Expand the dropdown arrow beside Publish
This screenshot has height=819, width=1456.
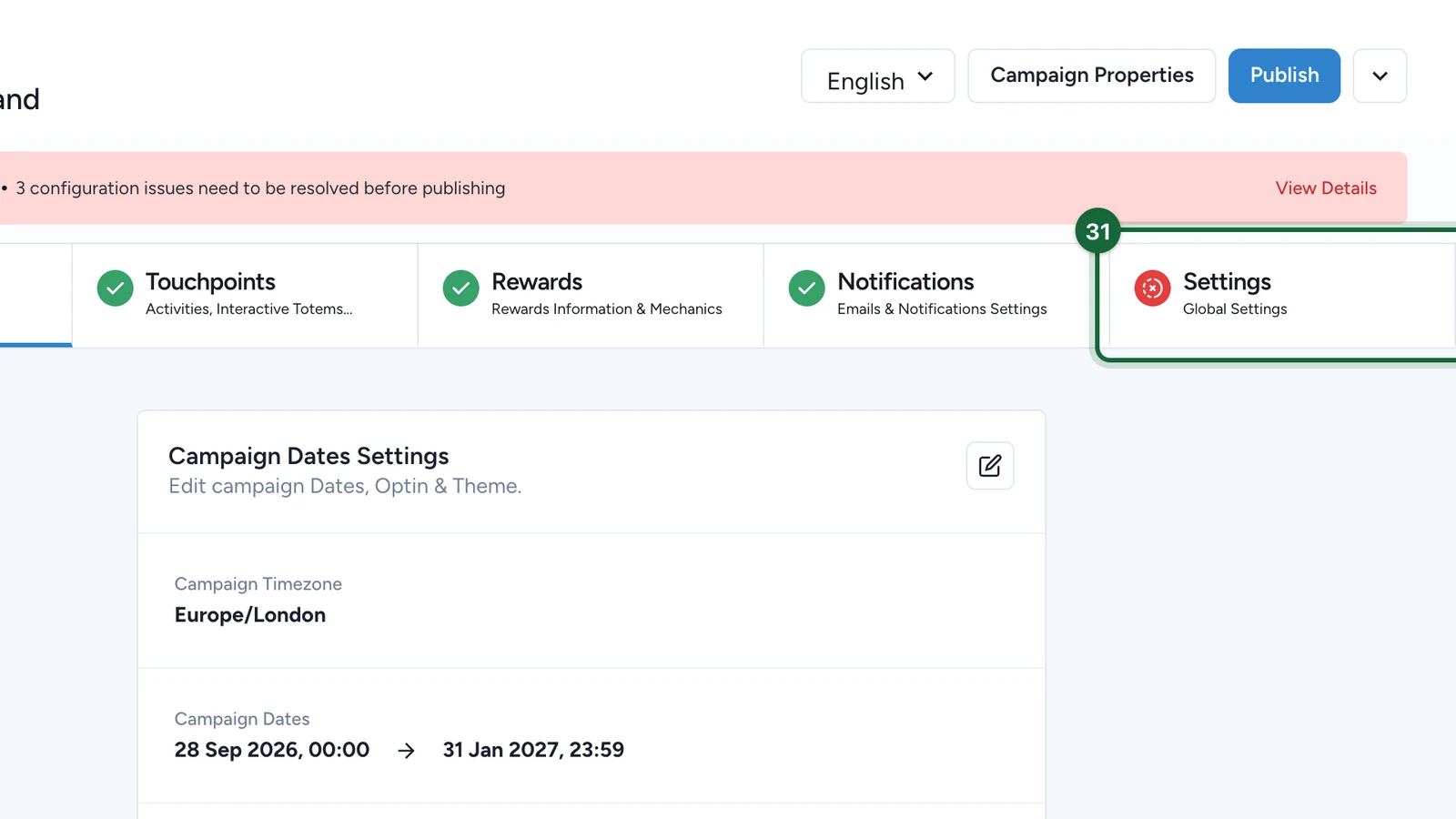pos(1380,76)
